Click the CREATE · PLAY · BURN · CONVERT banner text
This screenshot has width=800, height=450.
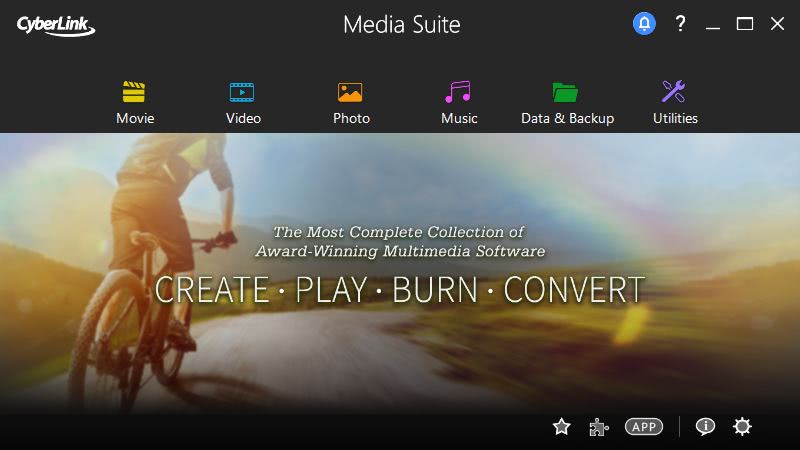(x=400, y=290)
